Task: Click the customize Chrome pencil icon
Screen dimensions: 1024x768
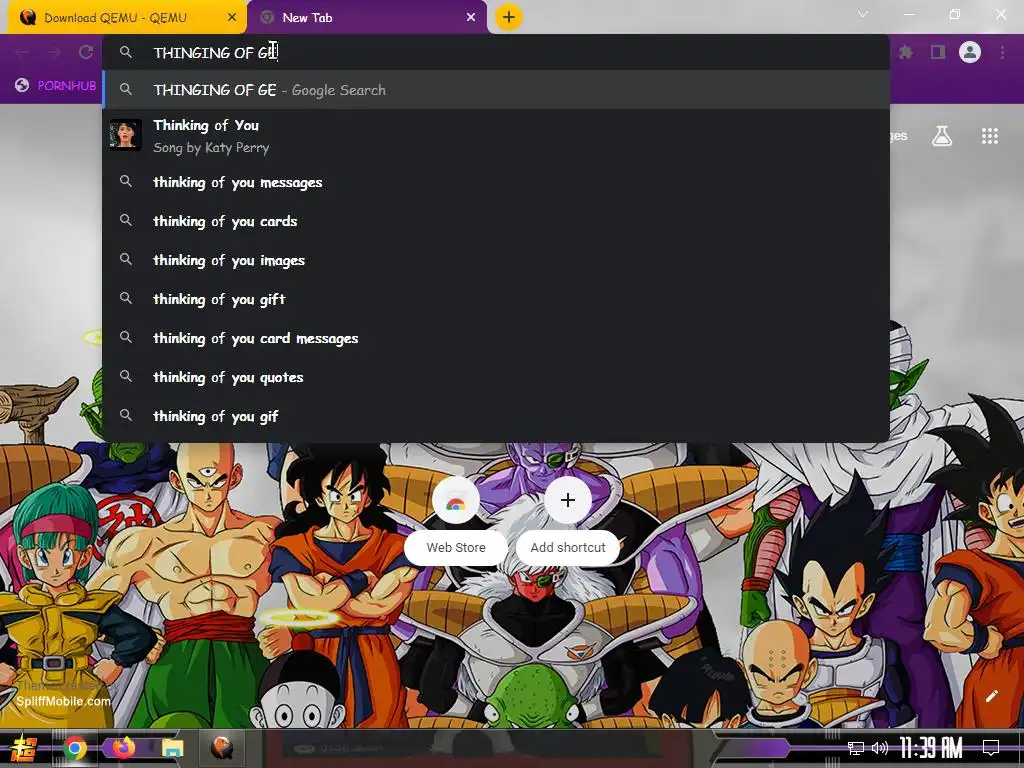Action: coord(991,696)
